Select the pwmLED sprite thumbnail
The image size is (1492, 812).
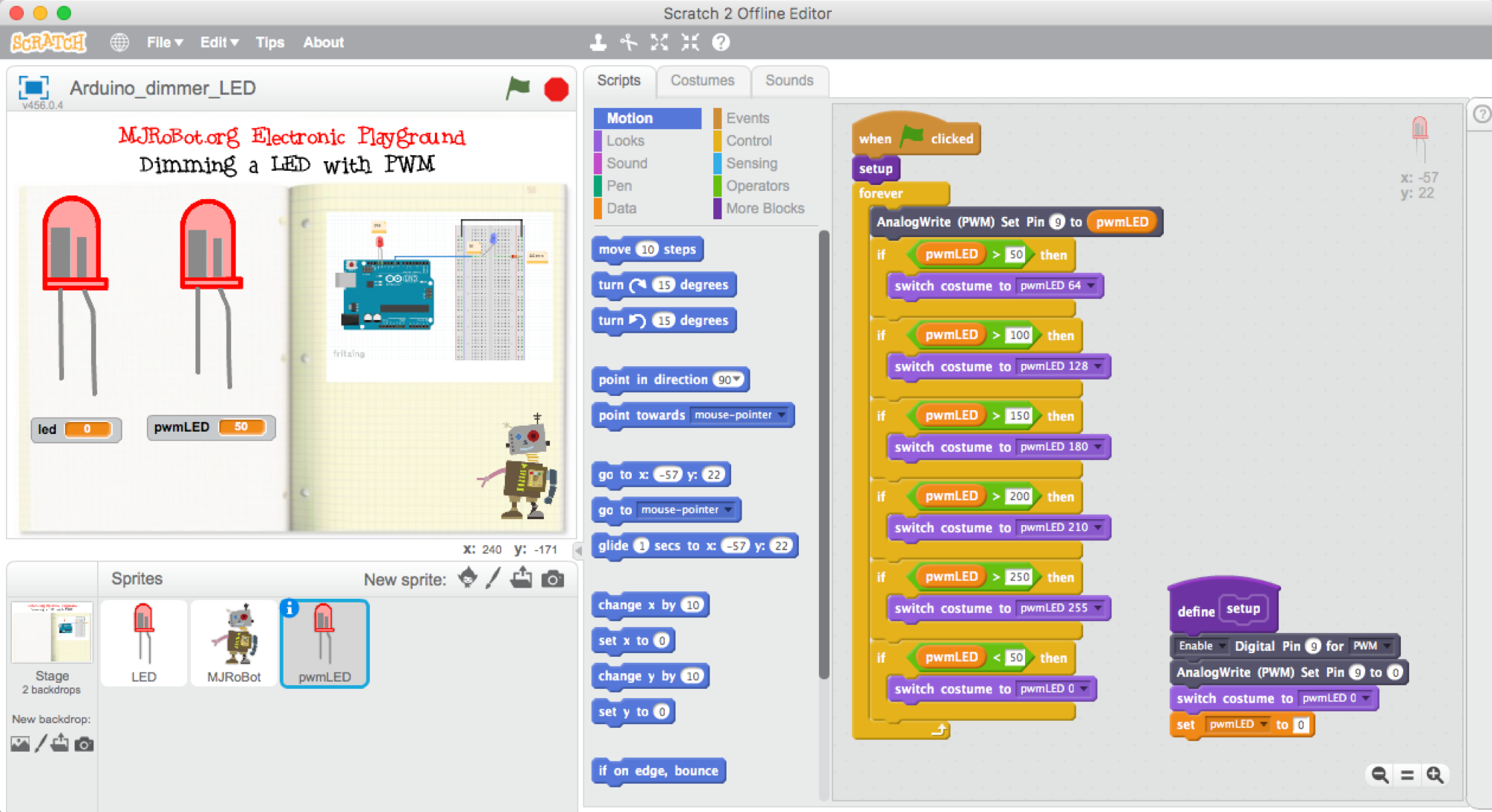tap(324, 643)
